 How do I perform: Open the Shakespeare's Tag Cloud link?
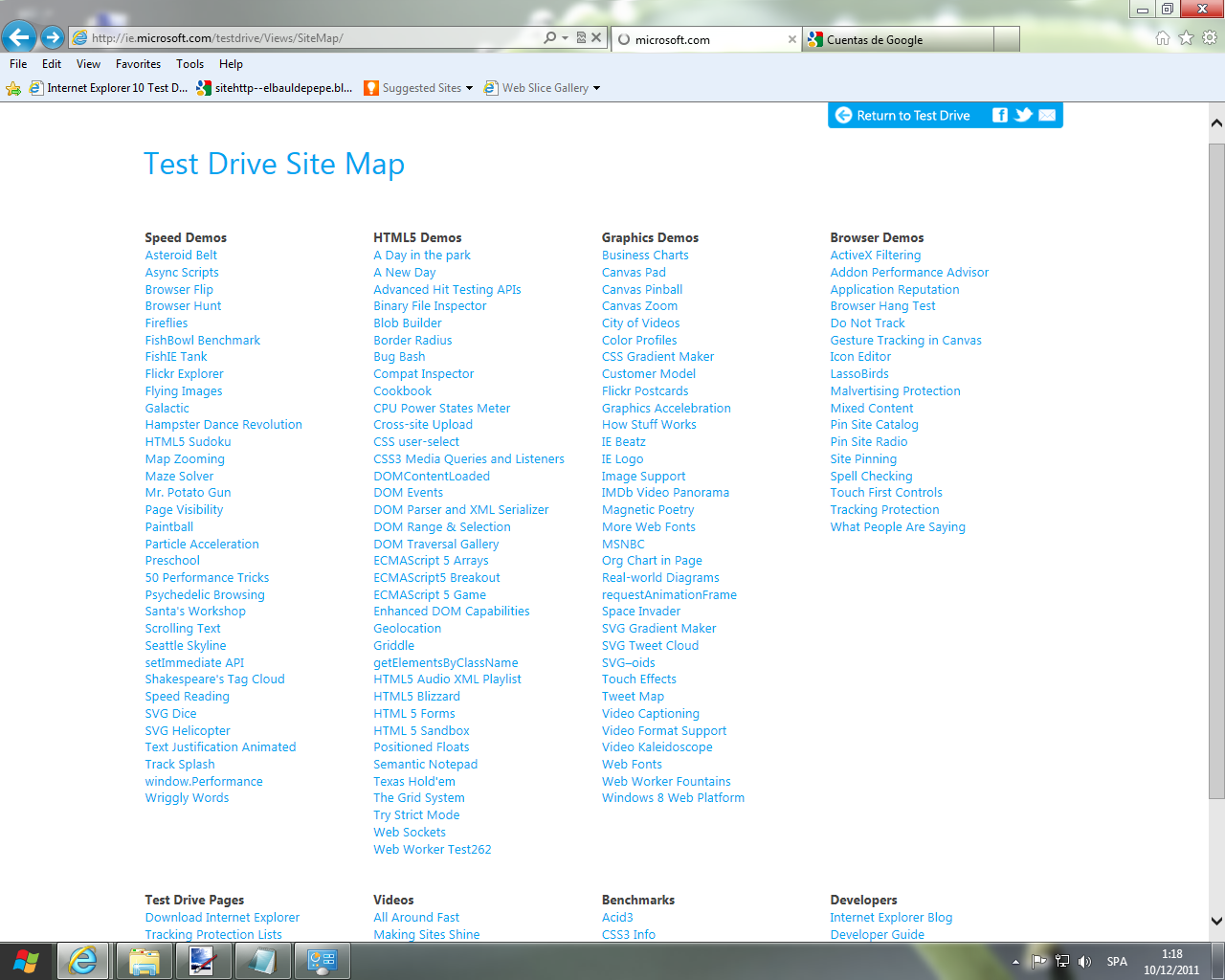tap(214, 679)
